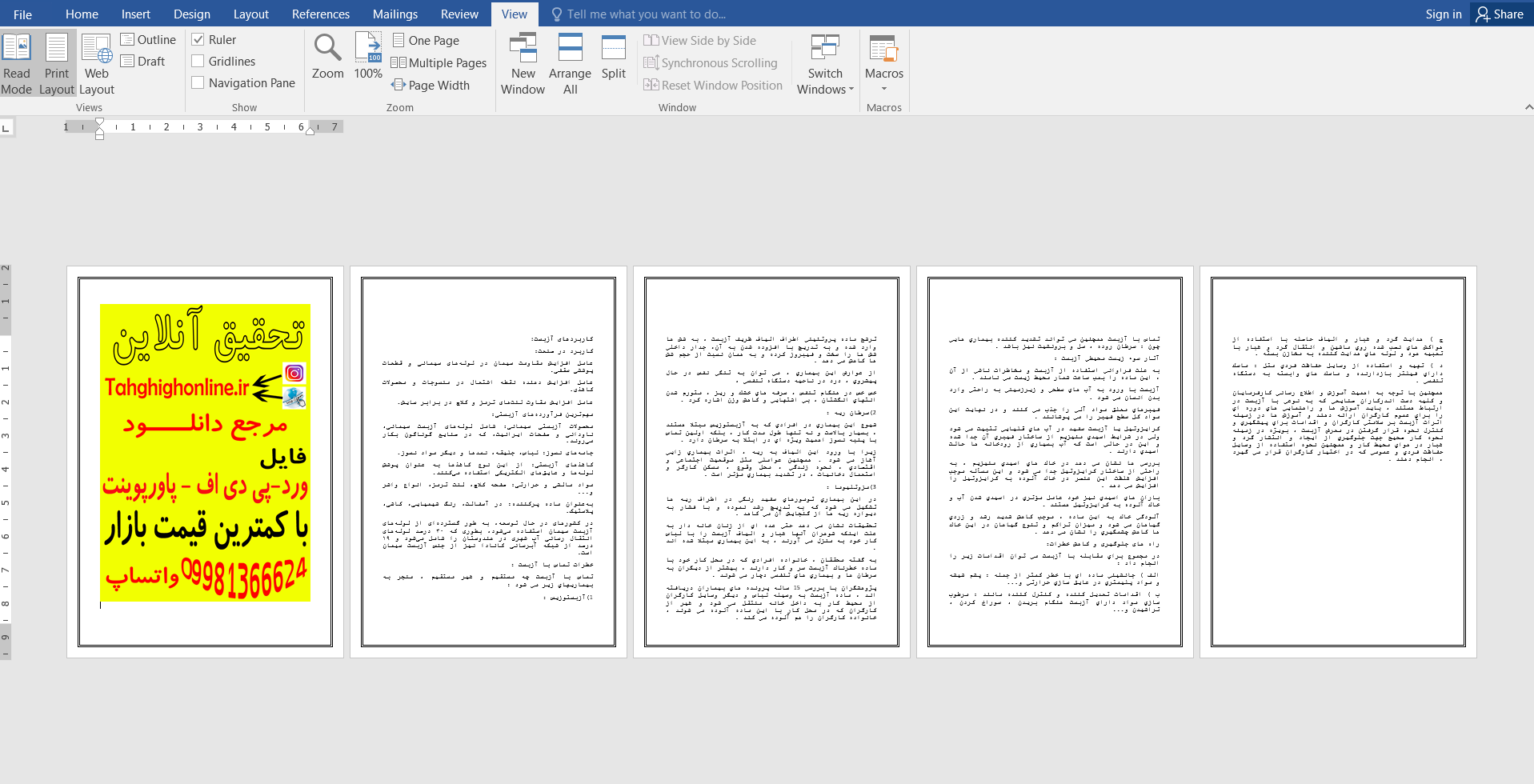
Task: Open the References tab
Action: (321, 14)
